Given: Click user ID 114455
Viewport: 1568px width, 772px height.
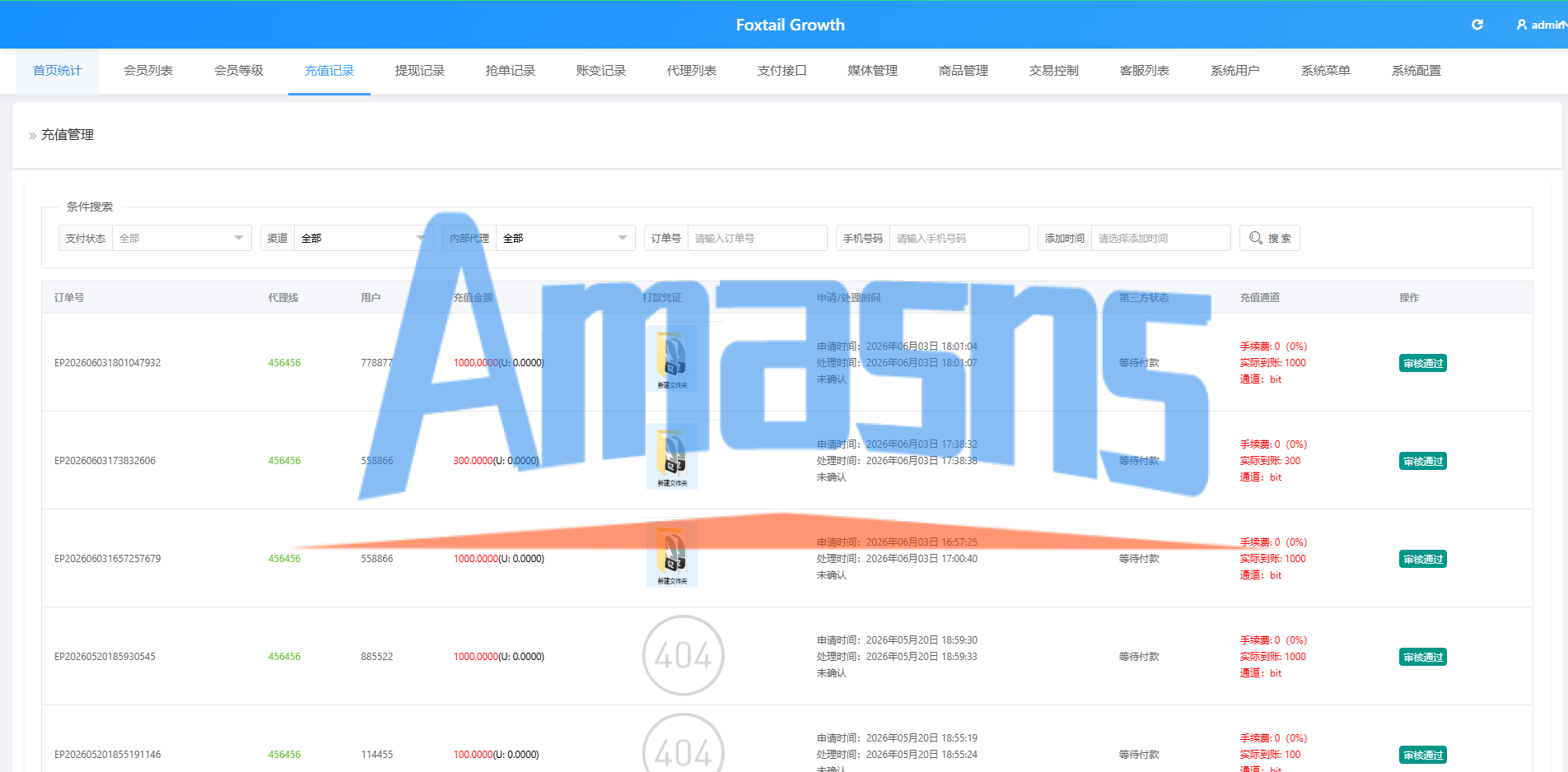Looking at the screenshot, I should click(x=377, y=755).
